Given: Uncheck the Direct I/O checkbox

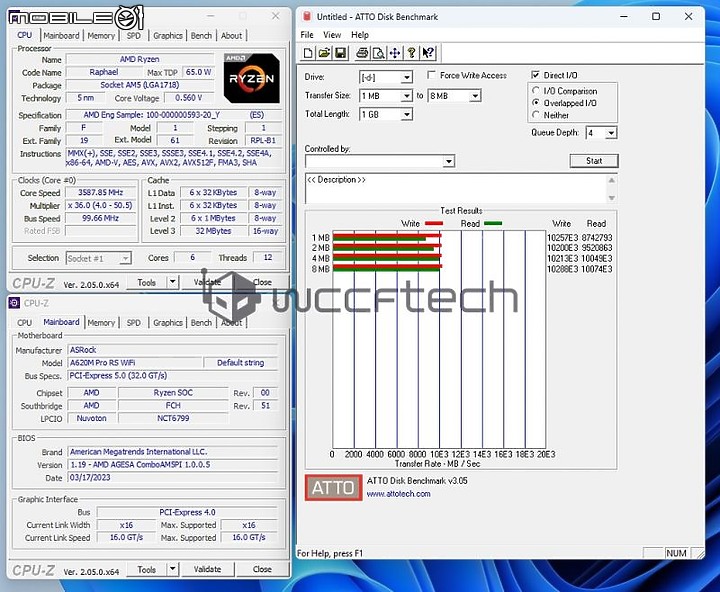Looking at the screenshot, I should click(x=535, y=75).
